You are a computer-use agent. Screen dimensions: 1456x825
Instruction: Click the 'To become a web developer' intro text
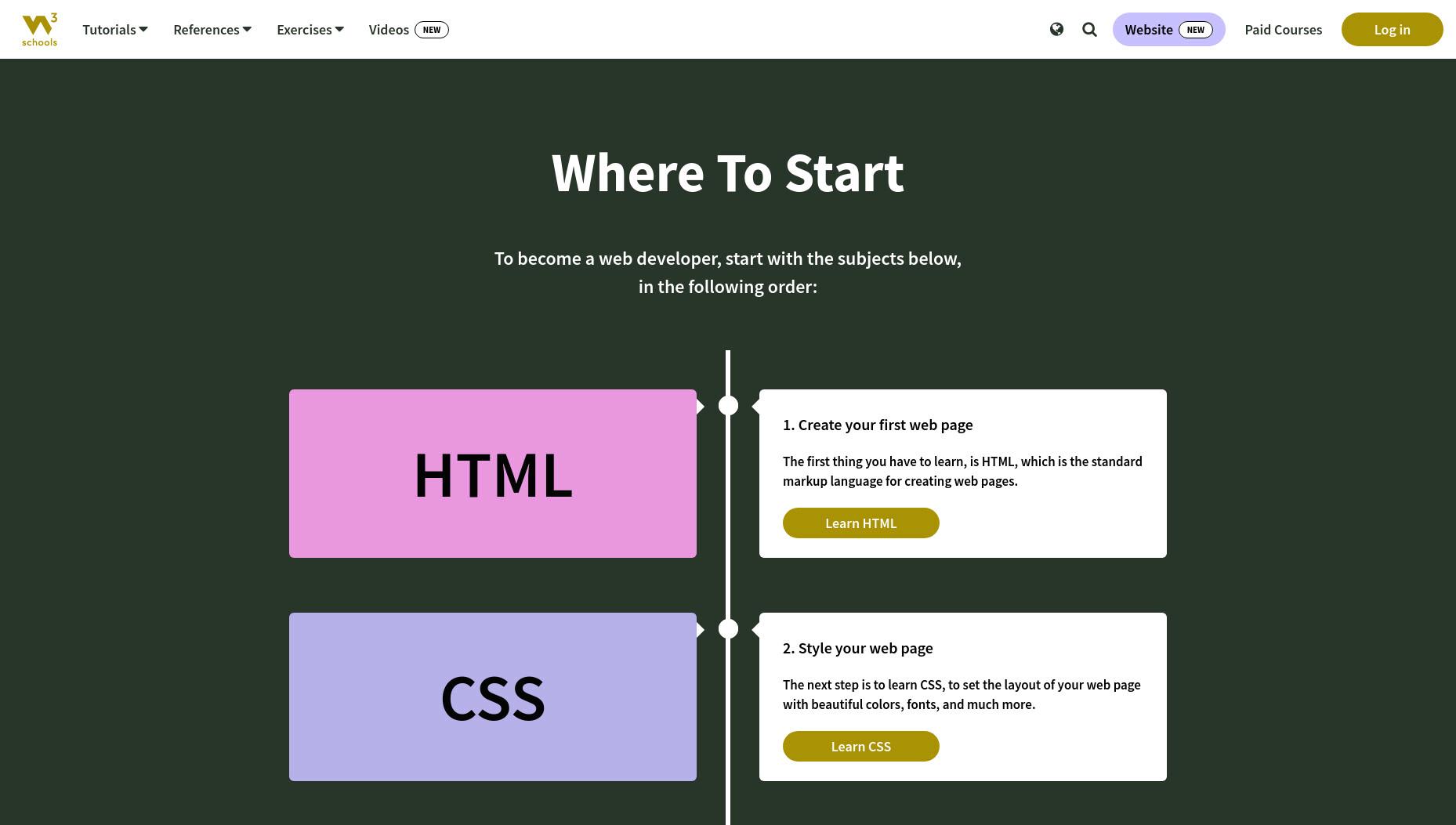(727, 272)
